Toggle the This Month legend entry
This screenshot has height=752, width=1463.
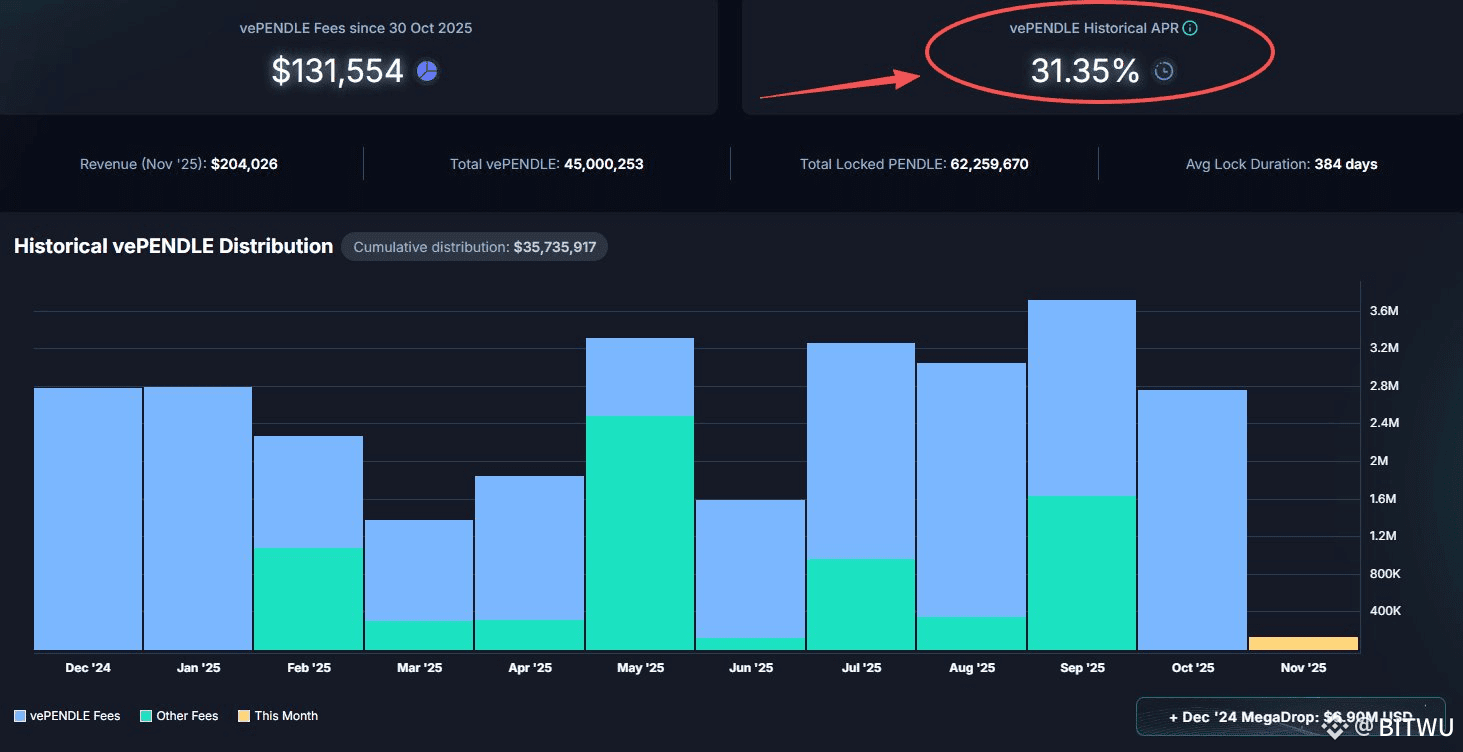(277, 716)
